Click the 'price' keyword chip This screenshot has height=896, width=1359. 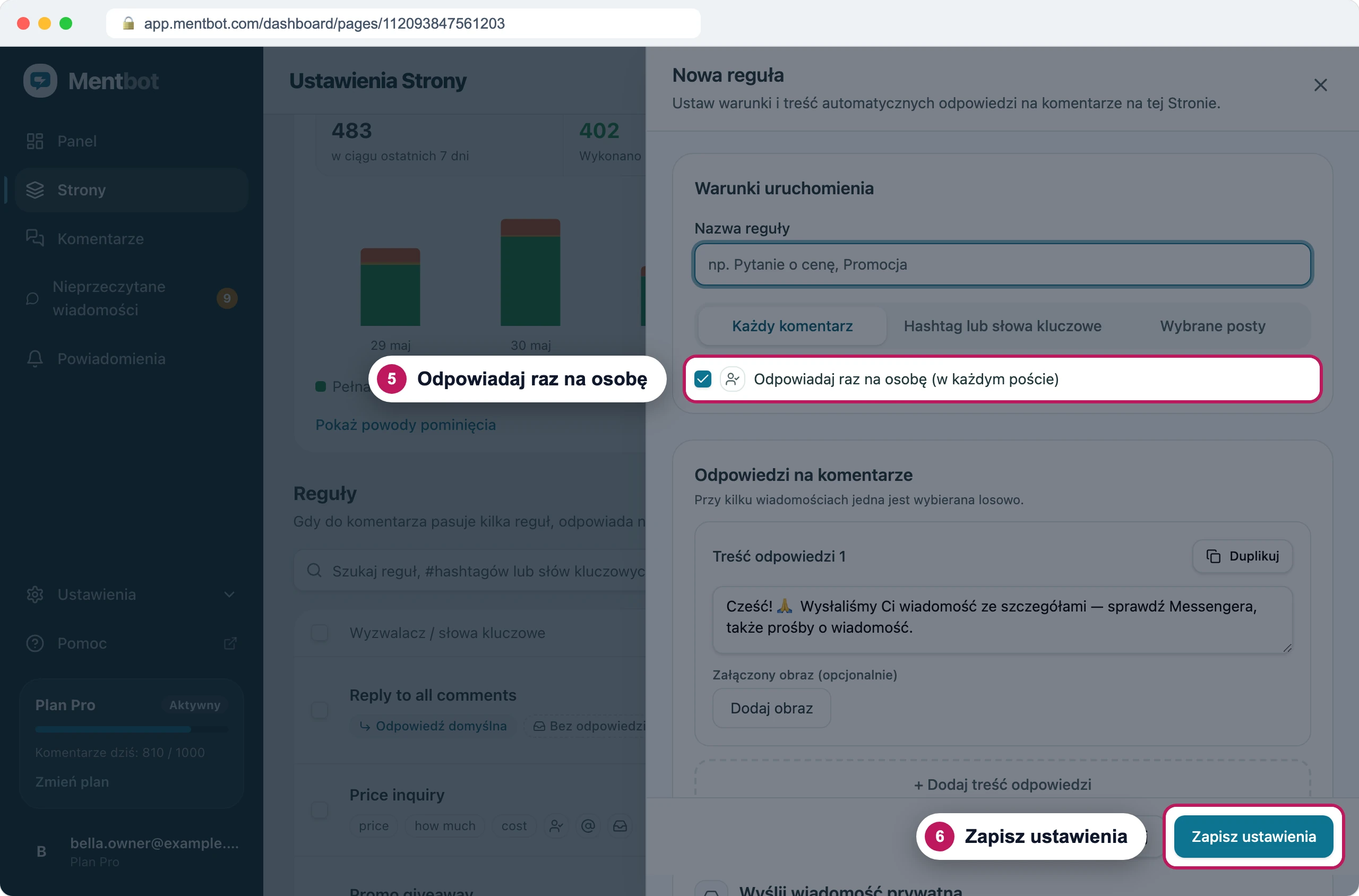point(374,826)
